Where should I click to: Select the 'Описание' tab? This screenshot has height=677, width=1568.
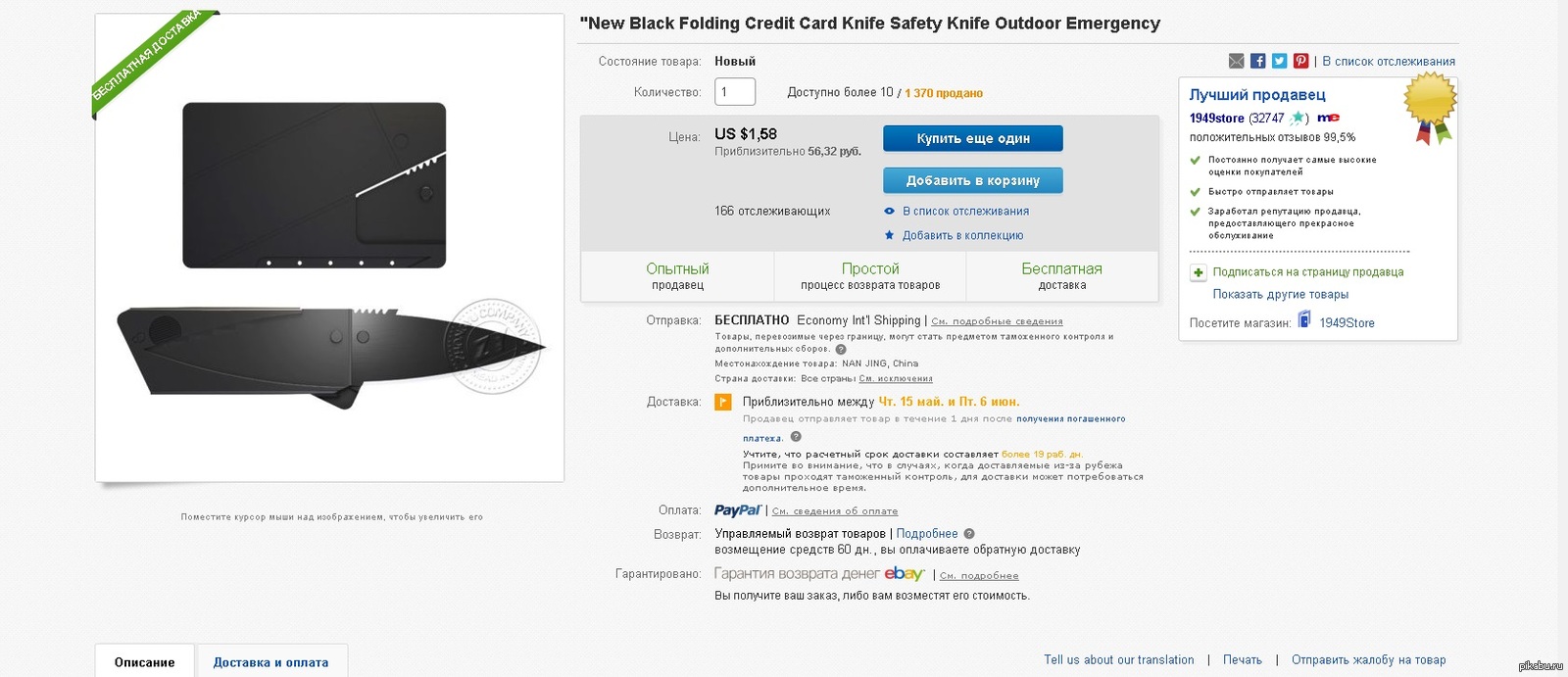[145, 662]
